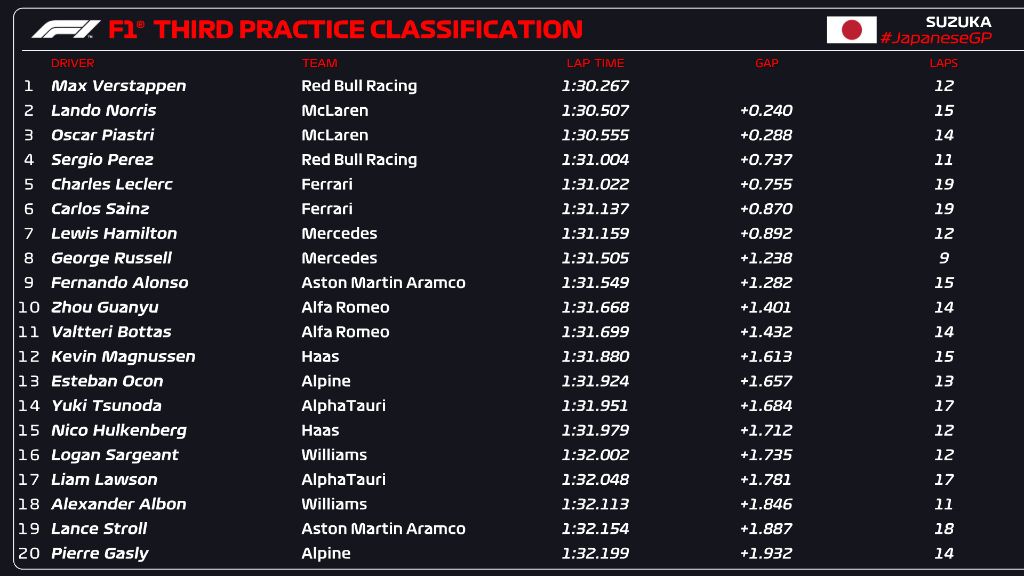Click Pierre Gasly's name
The height and width of the screenshot is (576, 1024).
pos(99,554)
